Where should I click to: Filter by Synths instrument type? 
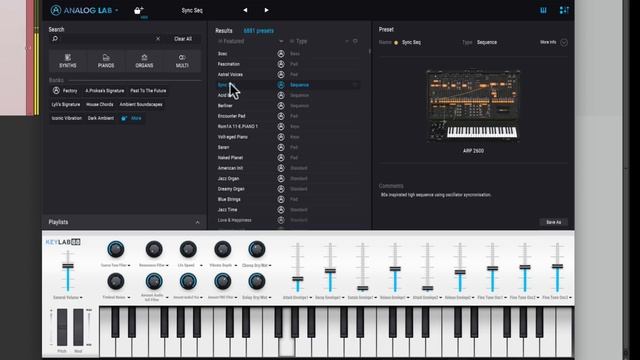coord(68,61)
